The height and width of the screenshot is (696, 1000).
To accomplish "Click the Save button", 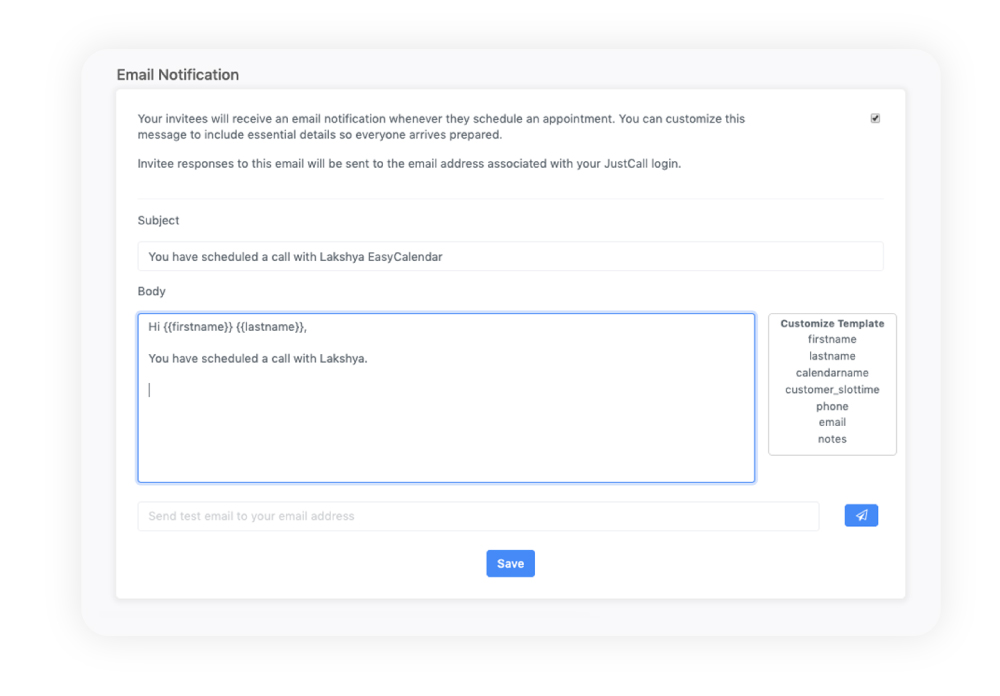I will [x=510, y=563].
